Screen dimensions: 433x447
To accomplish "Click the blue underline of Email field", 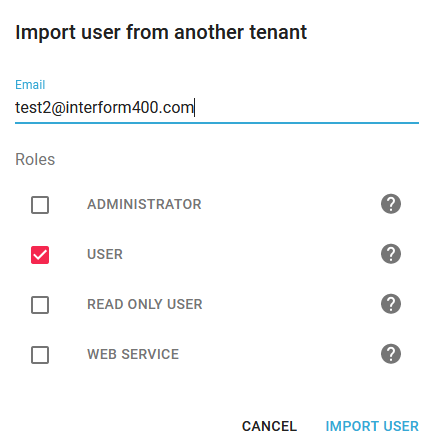I will (x=217, y=123).
